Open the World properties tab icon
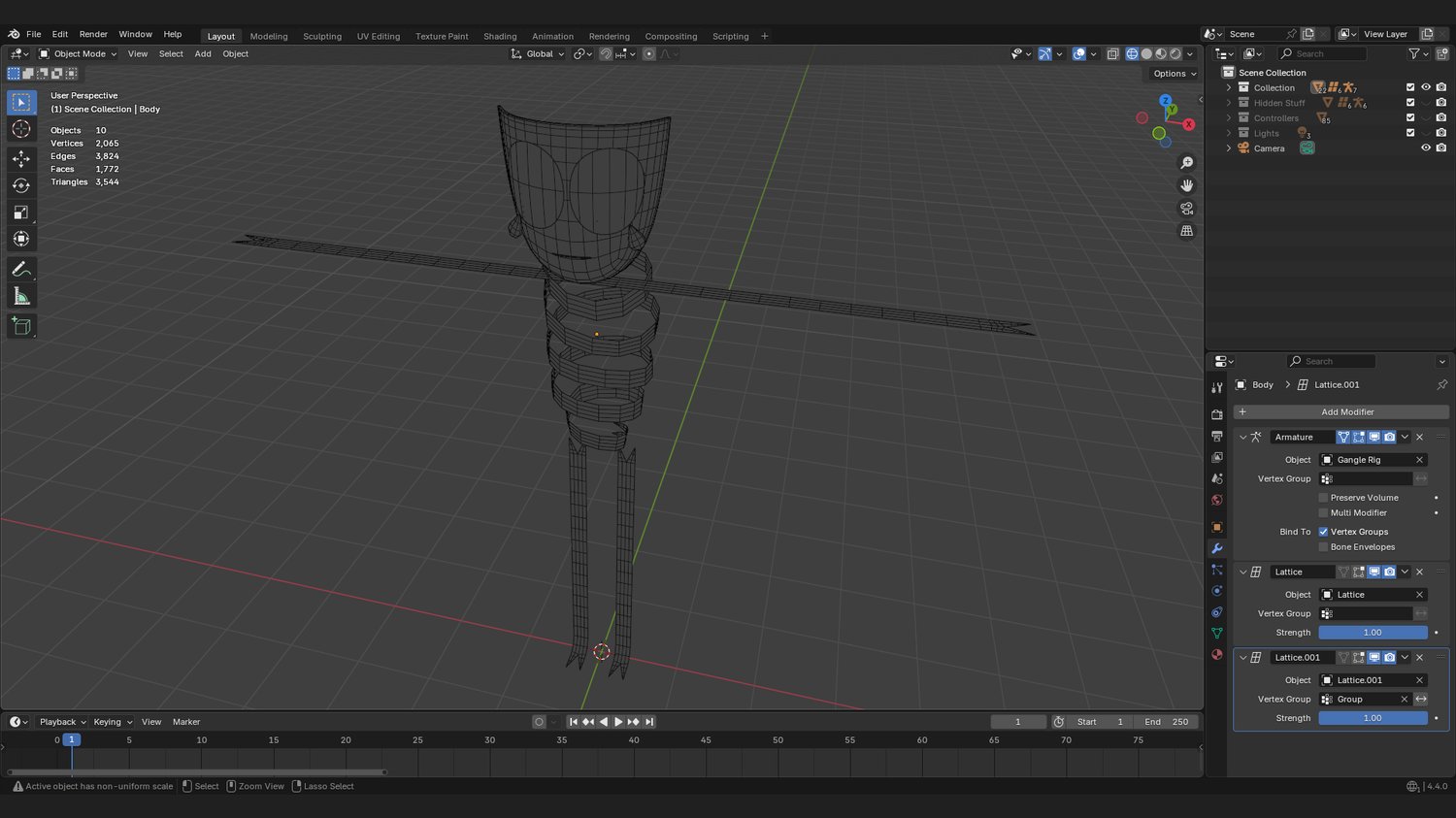 pyautogui.click(x=1216, y=501)
